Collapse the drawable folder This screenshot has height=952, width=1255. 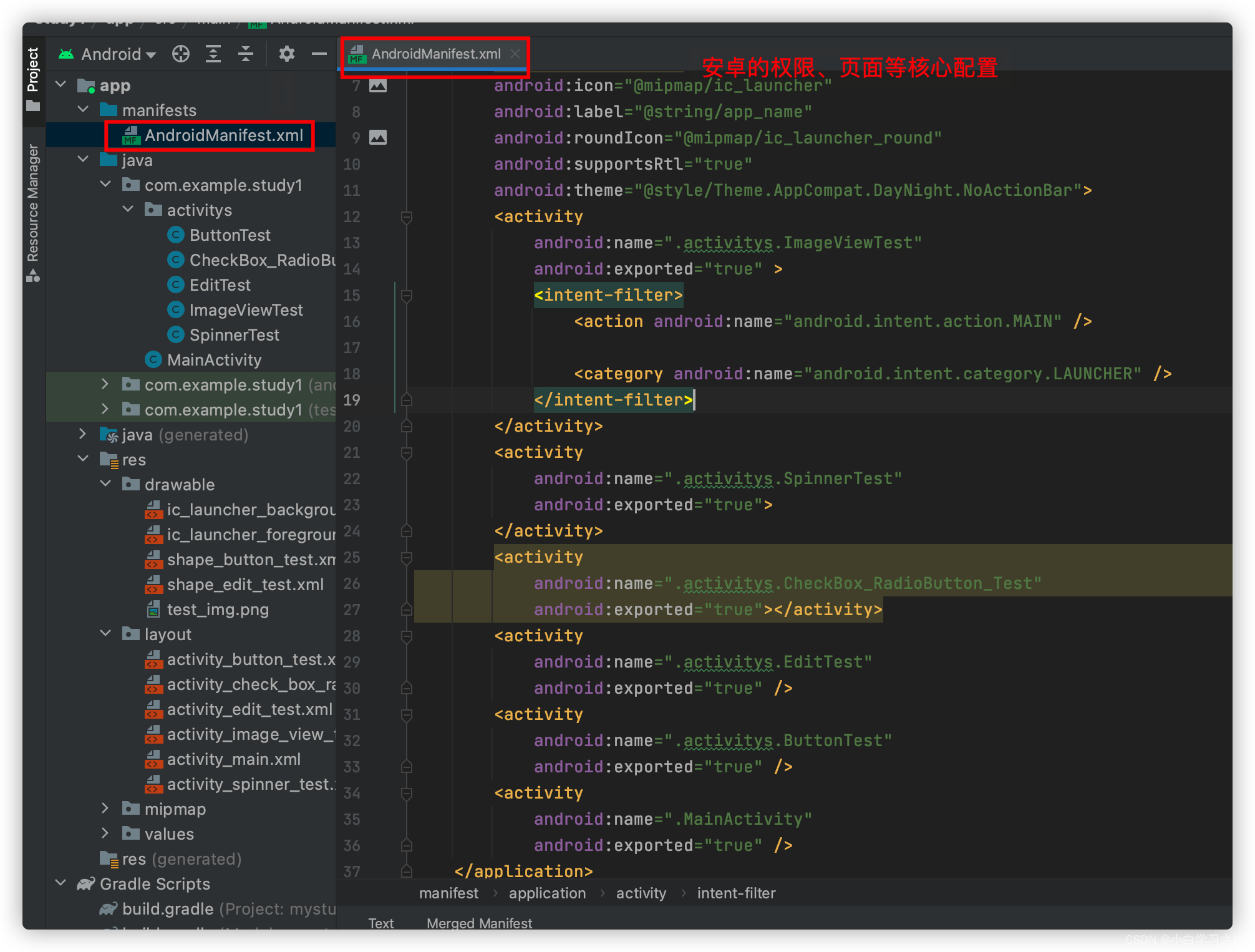tap(106, 484)
